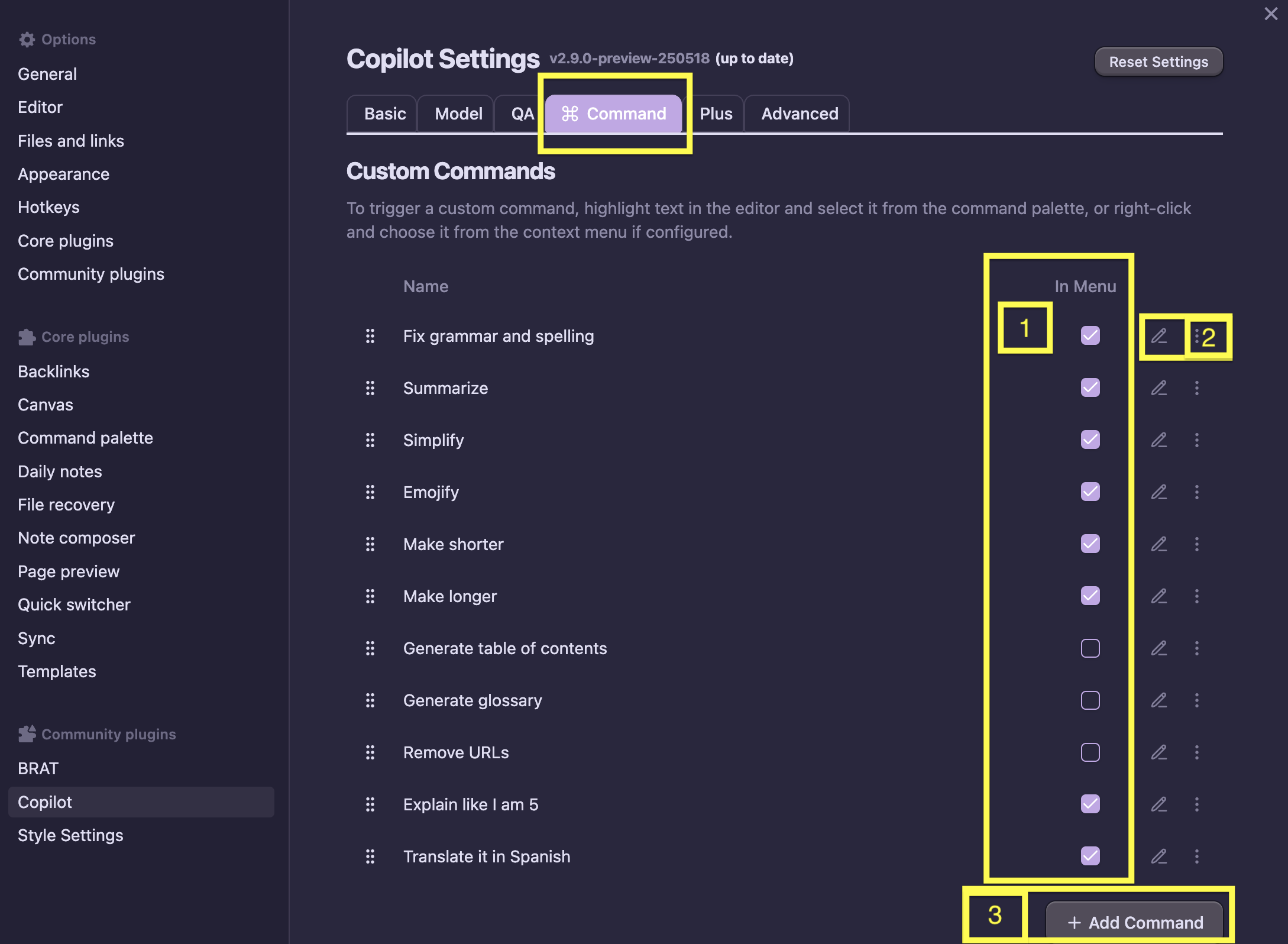Open more options menu for Simplify
This screenshot has height=944, width=1288.
point(1197,440)
